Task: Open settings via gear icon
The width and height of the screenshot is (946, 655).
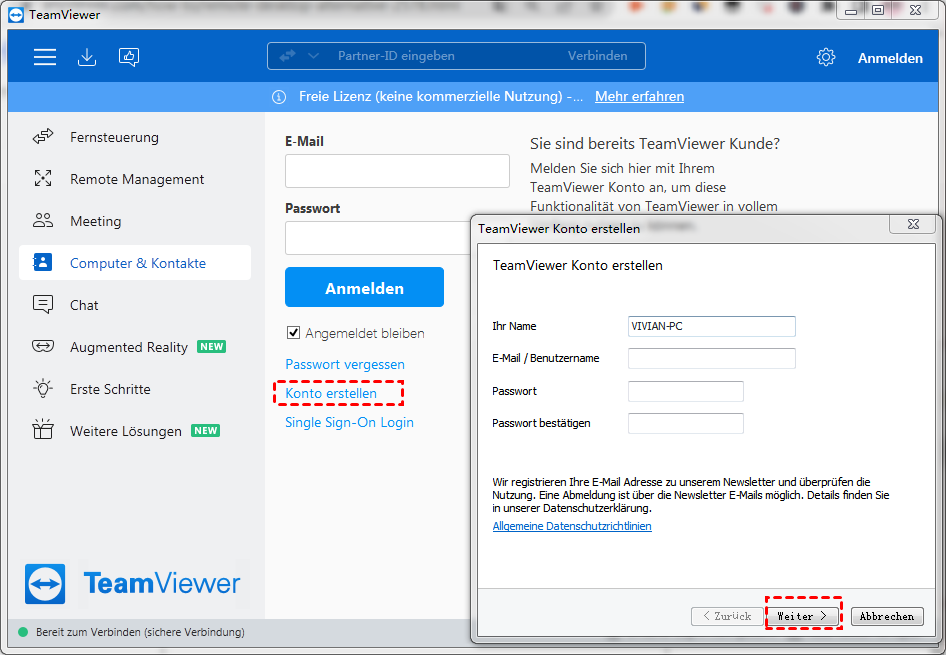Action: click(x=826, y=57)
